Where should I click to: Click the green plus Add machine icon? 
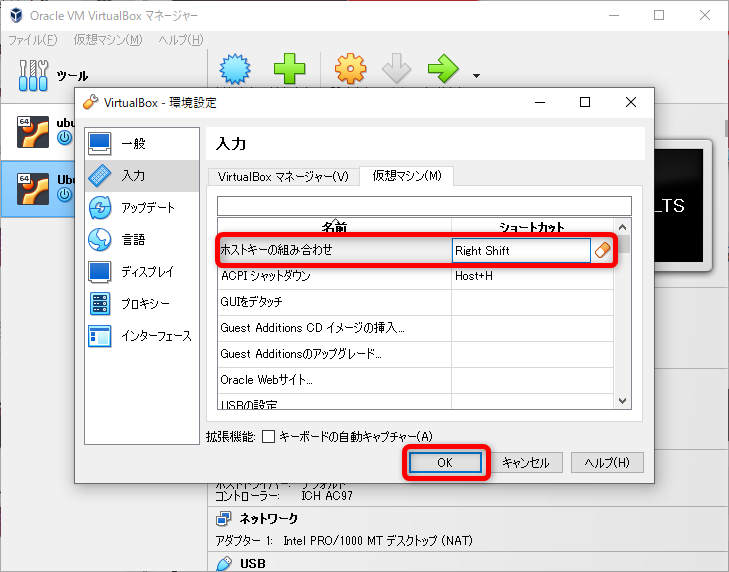point(289,68)
